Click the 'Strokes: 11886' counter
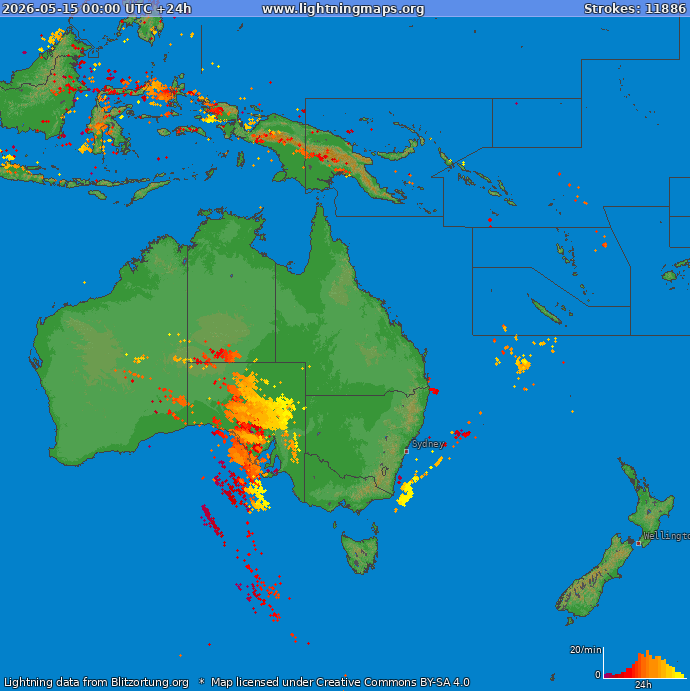This screenshot has width=690, height=691. point(635,8)
